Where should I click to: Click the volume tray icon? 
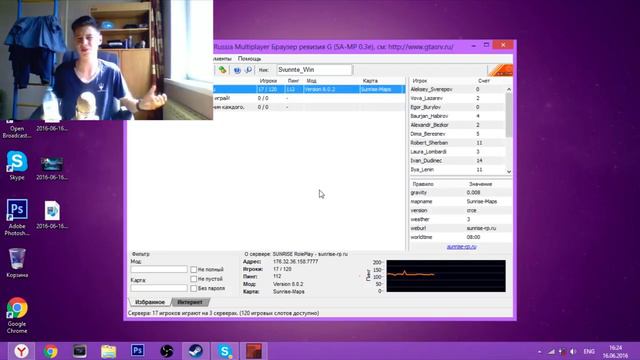pyautogui.click(x=573, y=351)
